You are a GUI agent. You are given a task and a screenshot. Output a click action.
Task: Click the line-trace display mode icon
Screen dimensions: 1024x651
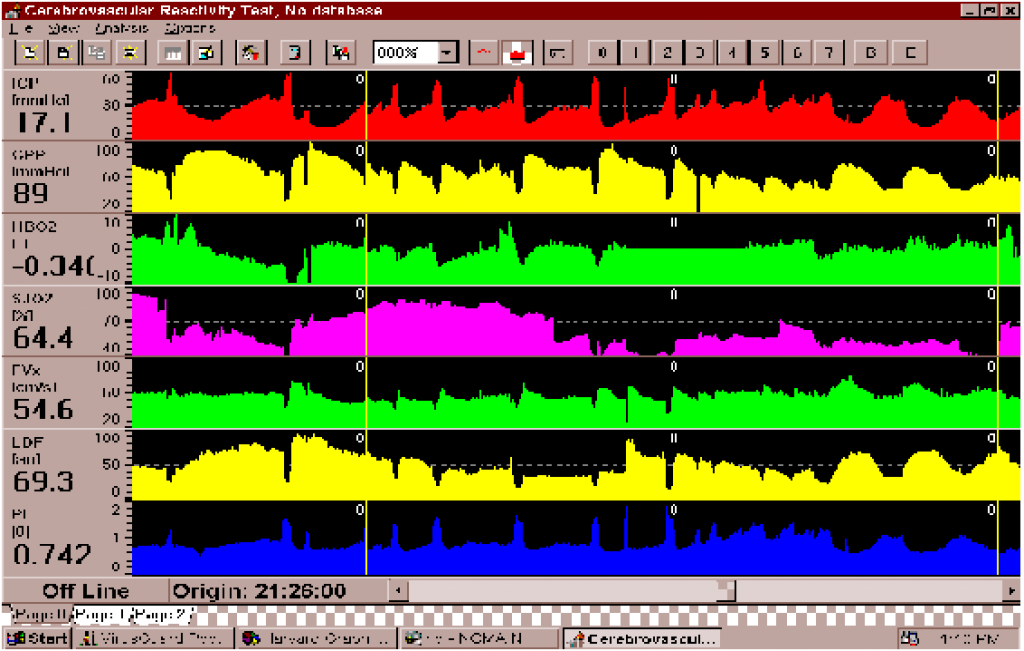click(x=484, y=53)
